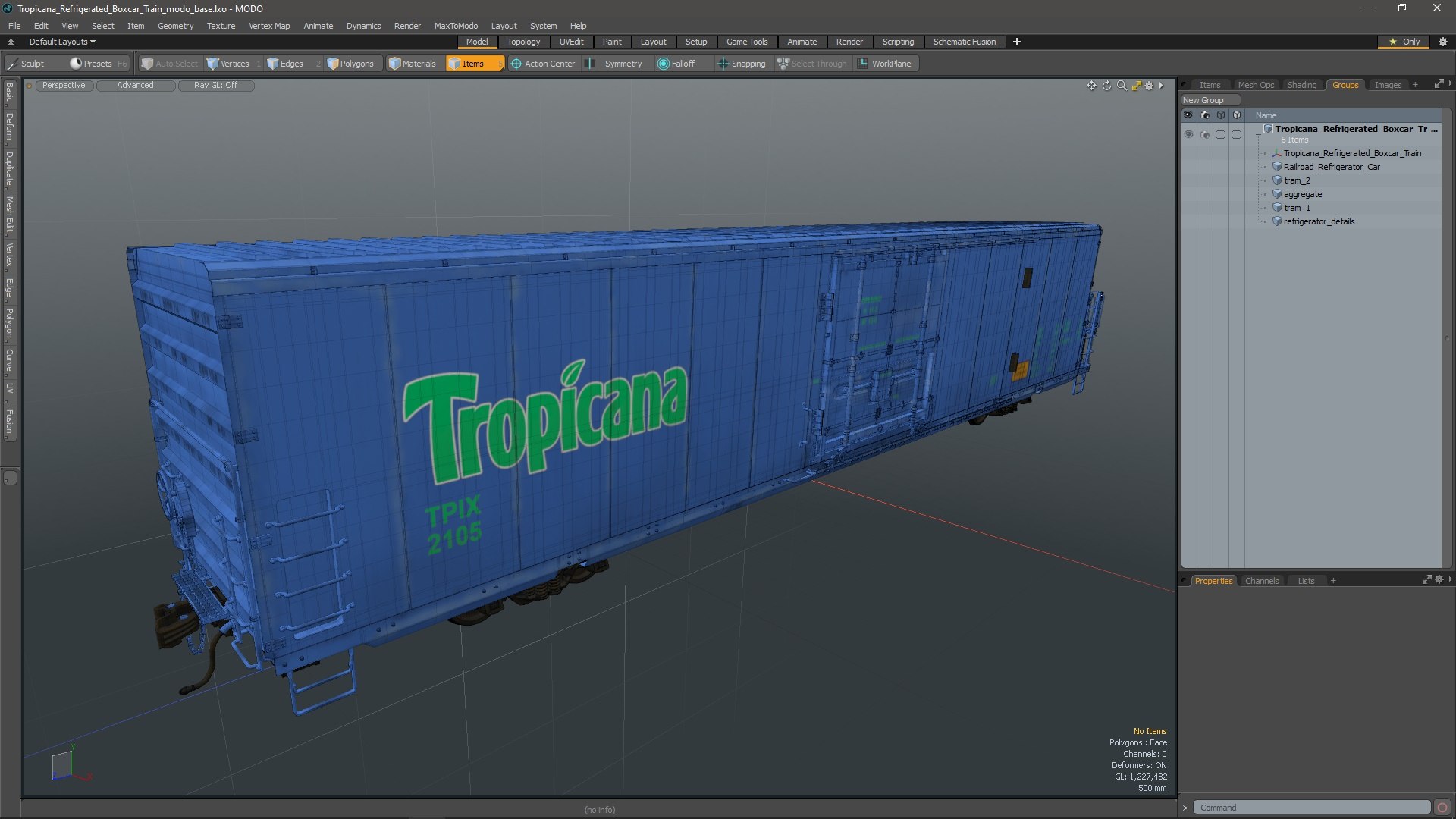1456x819 pixels.
Task: Open the Default Layouts dropdown
Action: 62,42
